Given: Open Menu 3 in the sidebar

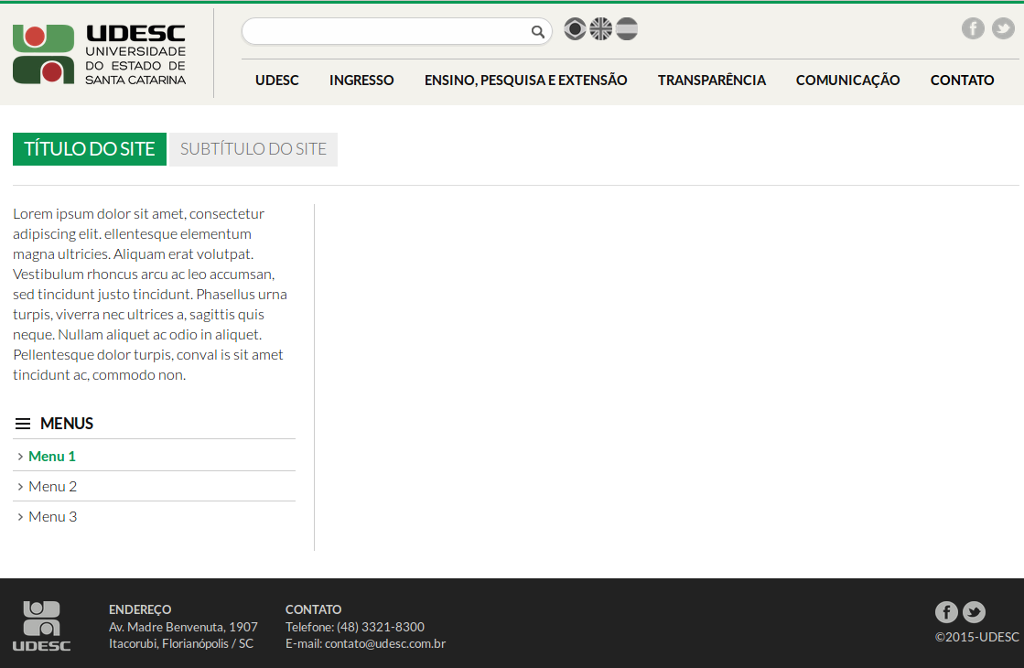Looking at the screenshot, I should pyautogui.click(x=52, y=517).
